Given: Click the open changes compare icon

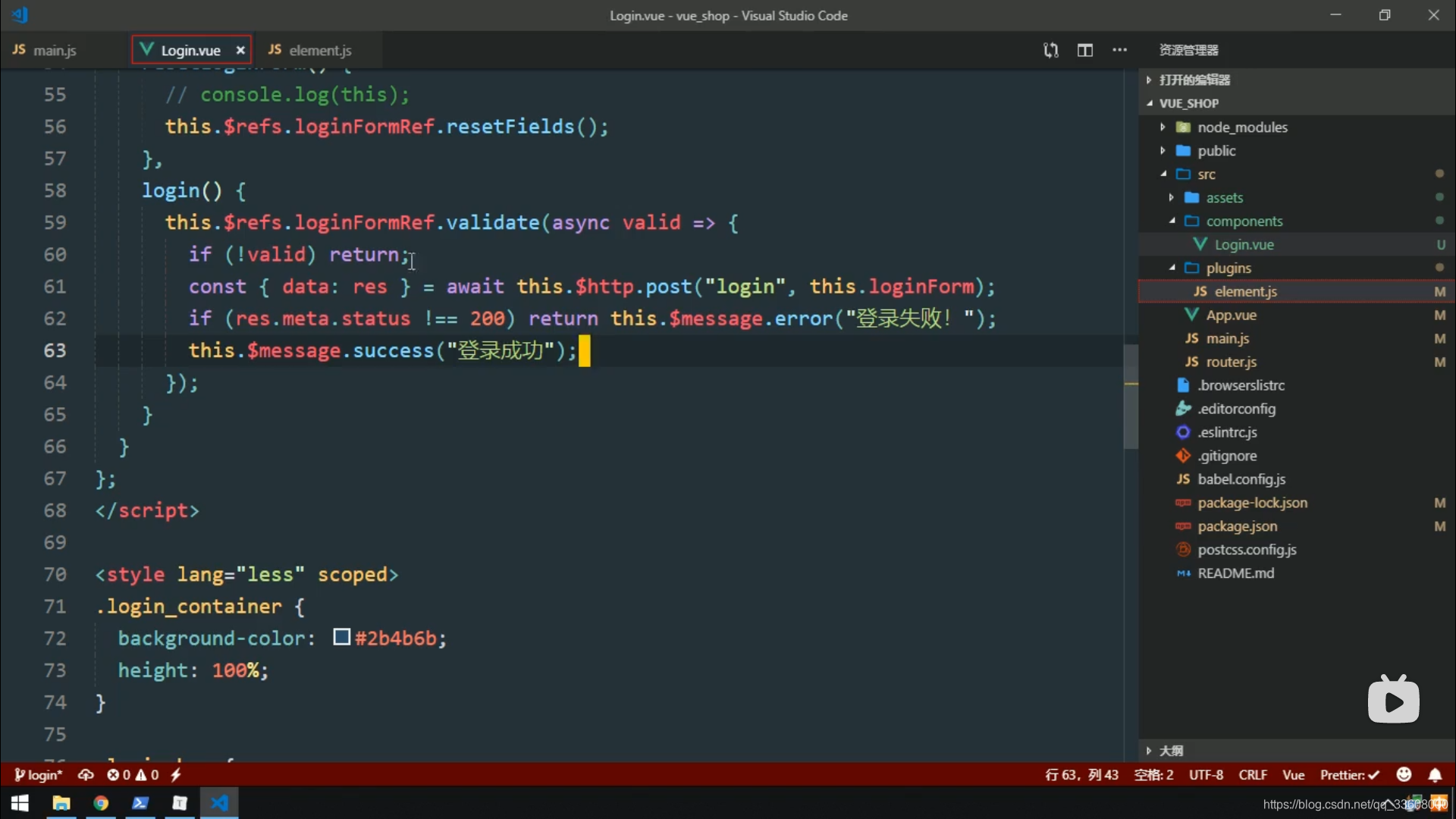Looking at the screenshot, I should coord(1050,50).
